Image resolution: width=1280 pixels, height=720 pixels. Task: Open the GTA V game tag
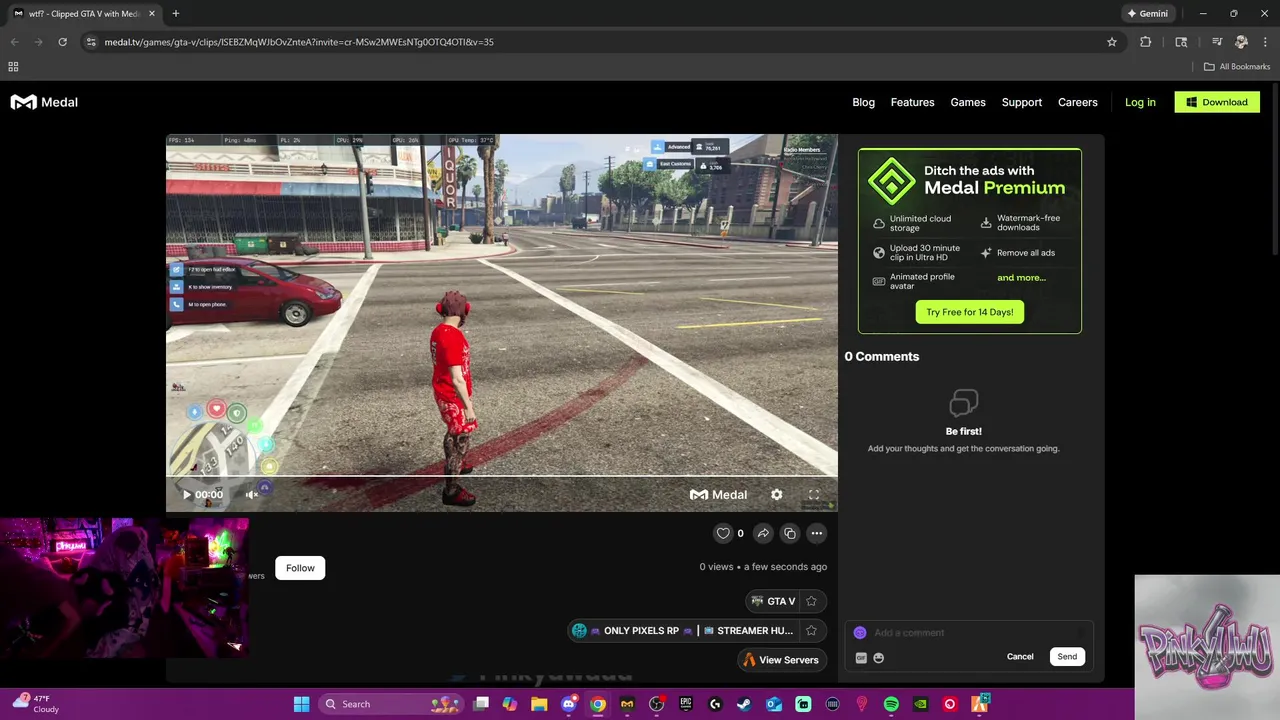[774, 601]
